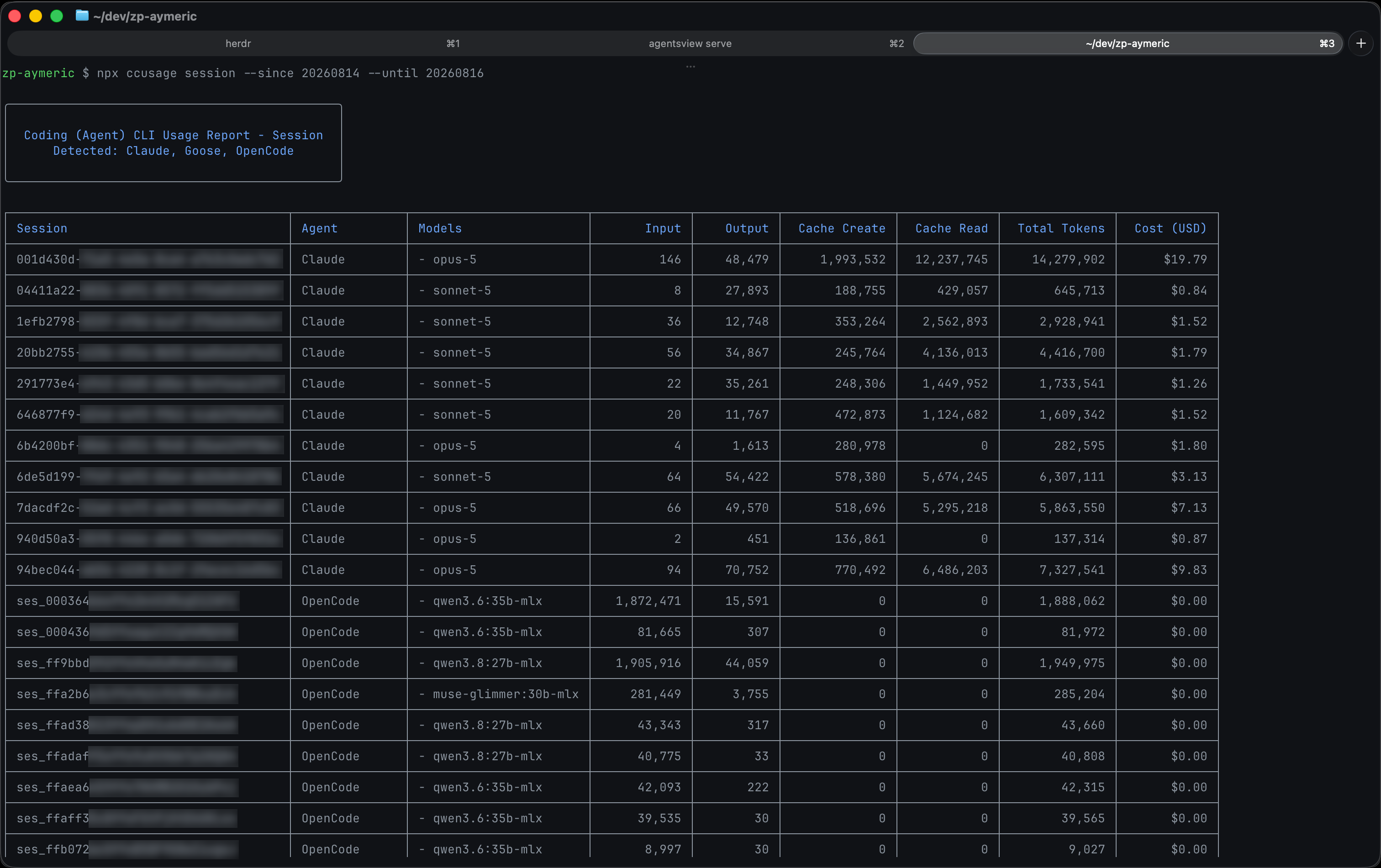
Task: Click the Input column header
Action: click(663, 228)
